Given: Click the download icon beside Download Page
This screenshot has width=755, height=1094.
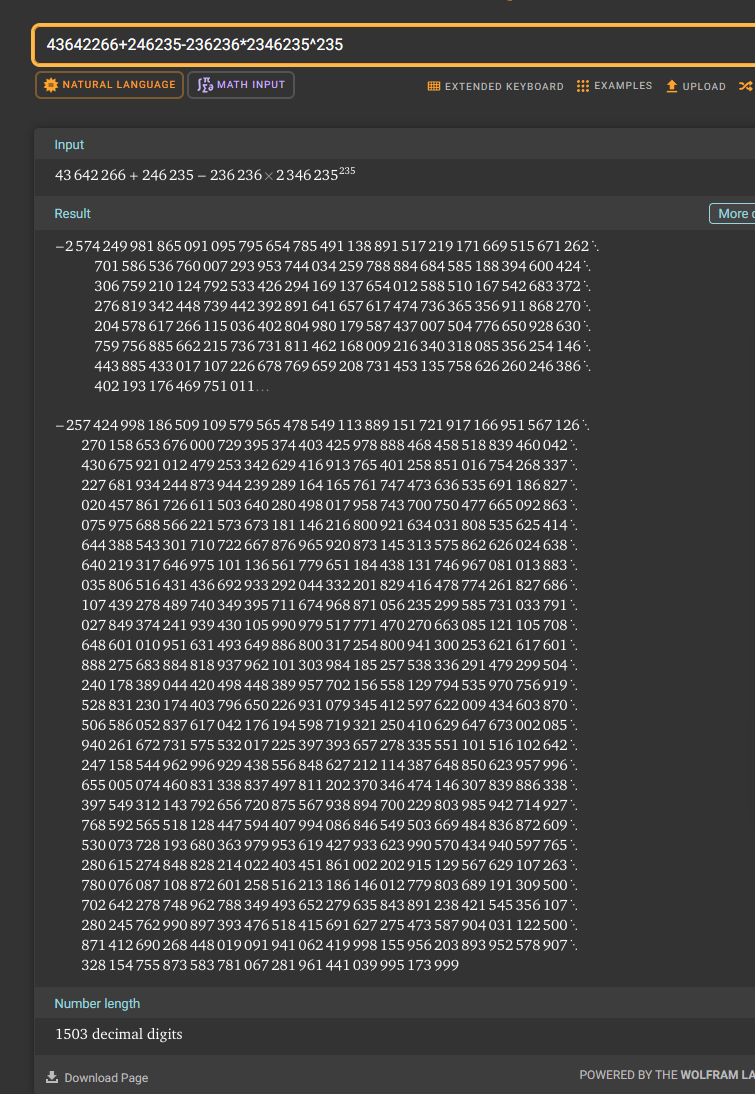Looking at the screenshot, I should (52, 1077).
